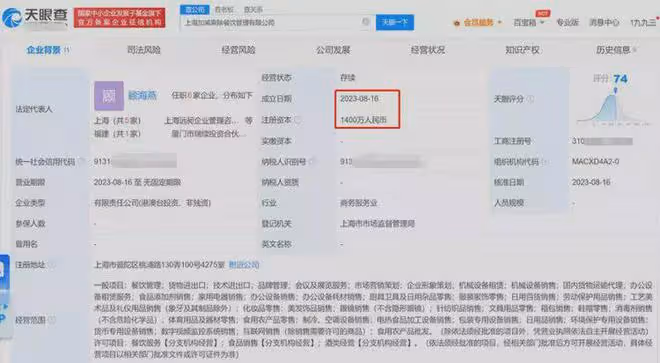Click the 上海（共5家）region entry
This screenshot has width=660, height=363.
117,120
